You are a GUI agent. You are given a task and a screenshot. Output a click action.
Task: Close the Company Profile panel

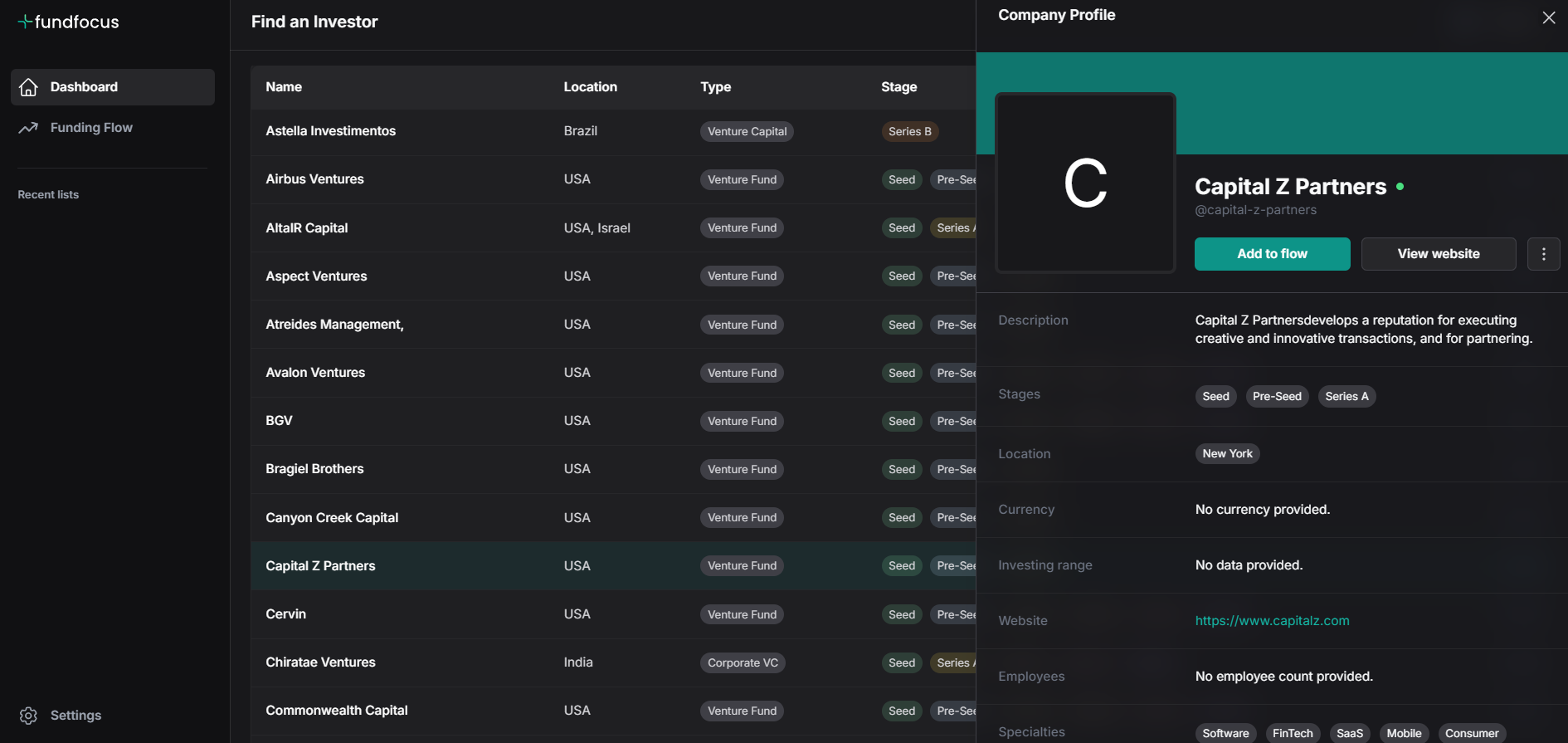pos(1548,17)
